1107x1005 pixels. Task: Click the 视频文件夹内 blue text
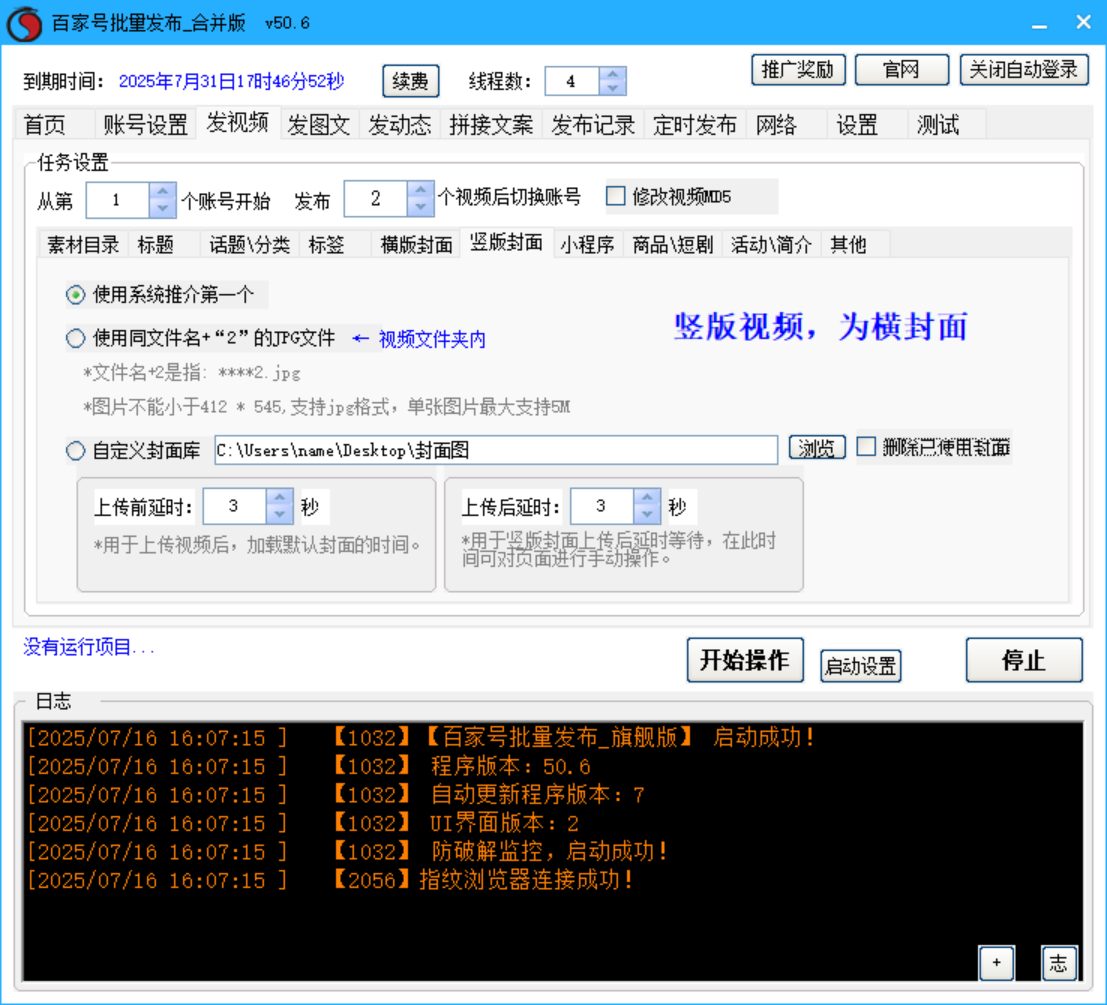tap(432, 339)
